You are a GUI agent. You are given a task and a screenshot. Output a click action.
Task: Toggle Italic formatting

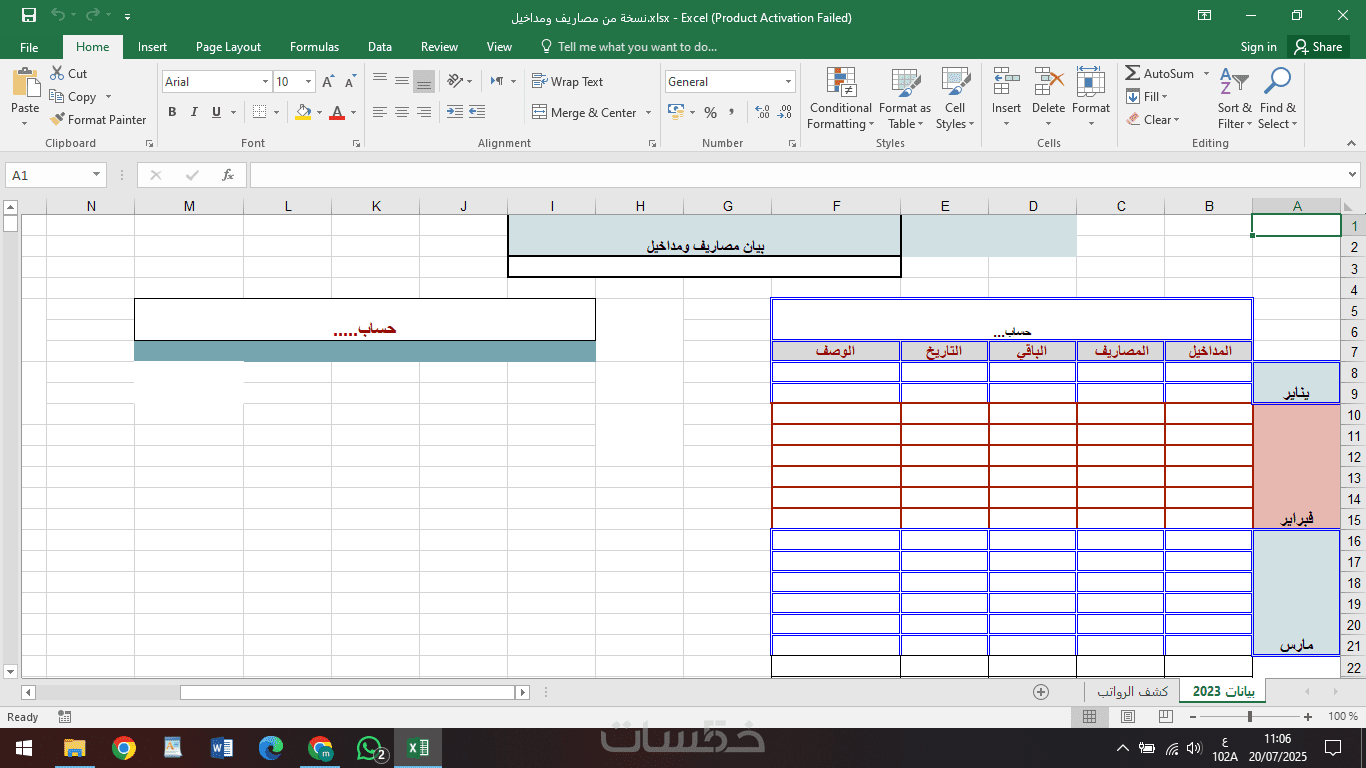point(194,112)
